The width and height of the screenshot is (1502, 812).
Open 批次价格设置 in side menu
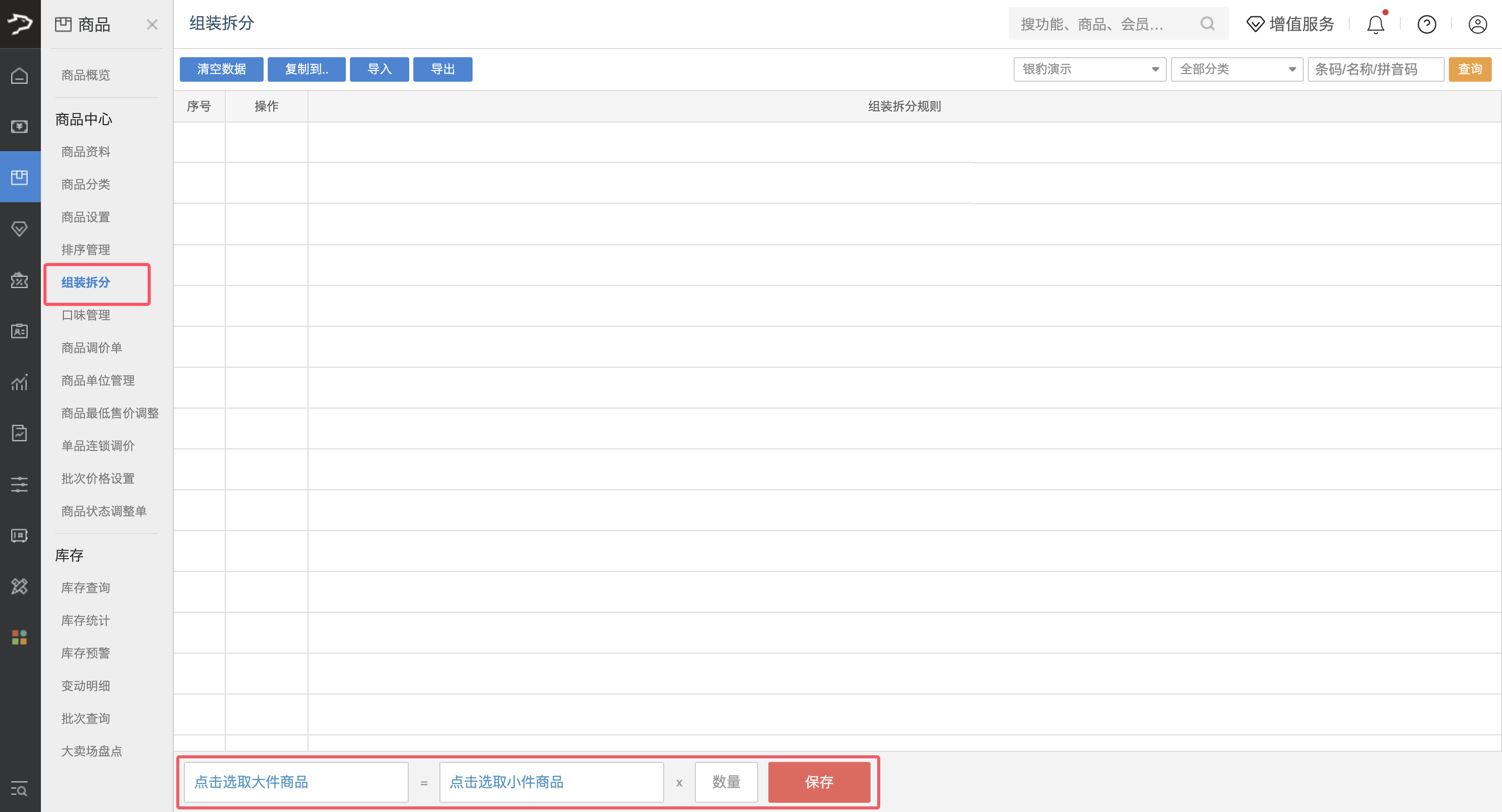[98, 479]
